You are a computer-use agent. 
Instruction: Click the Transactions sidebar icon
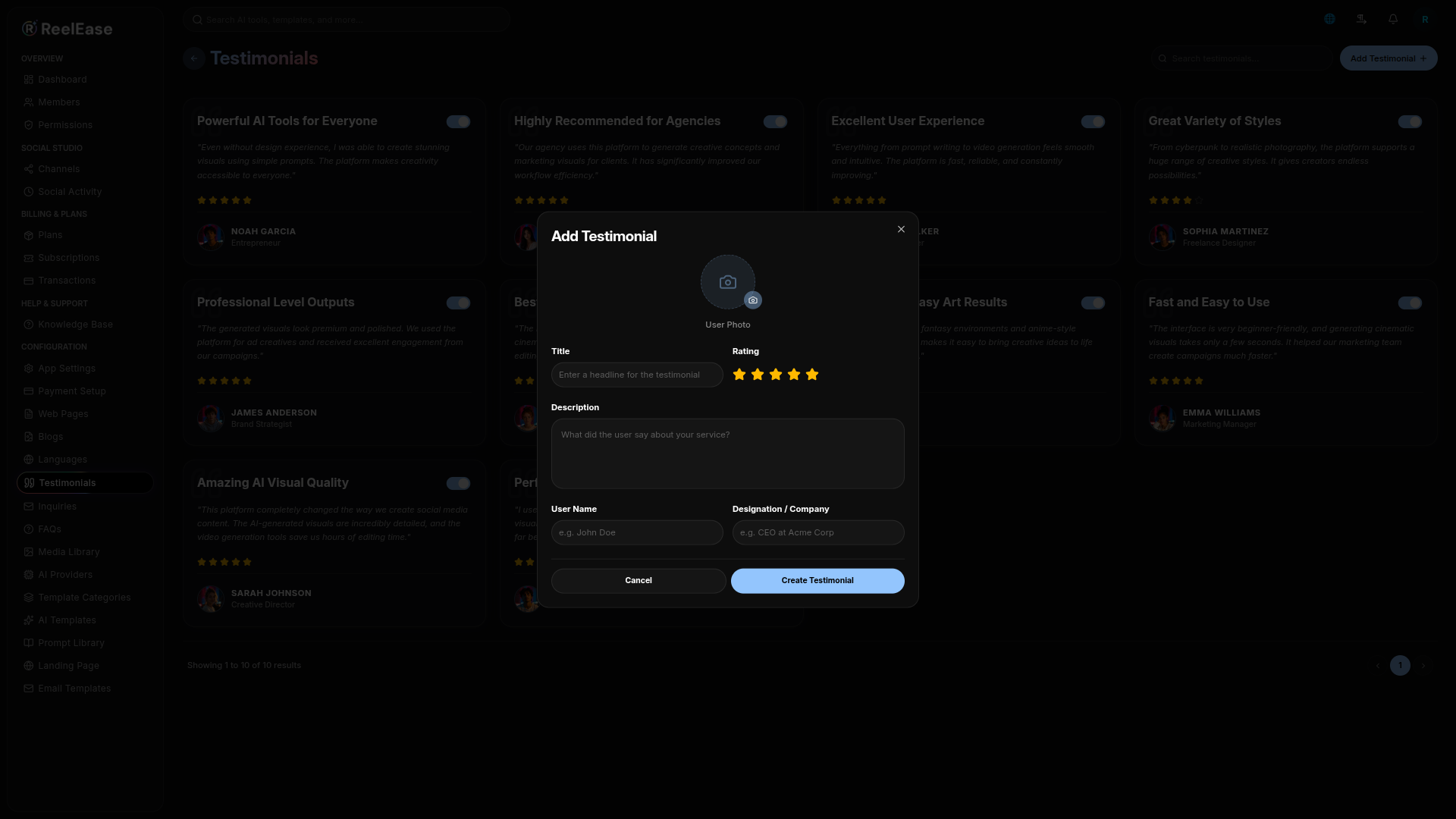click(28, 281)
